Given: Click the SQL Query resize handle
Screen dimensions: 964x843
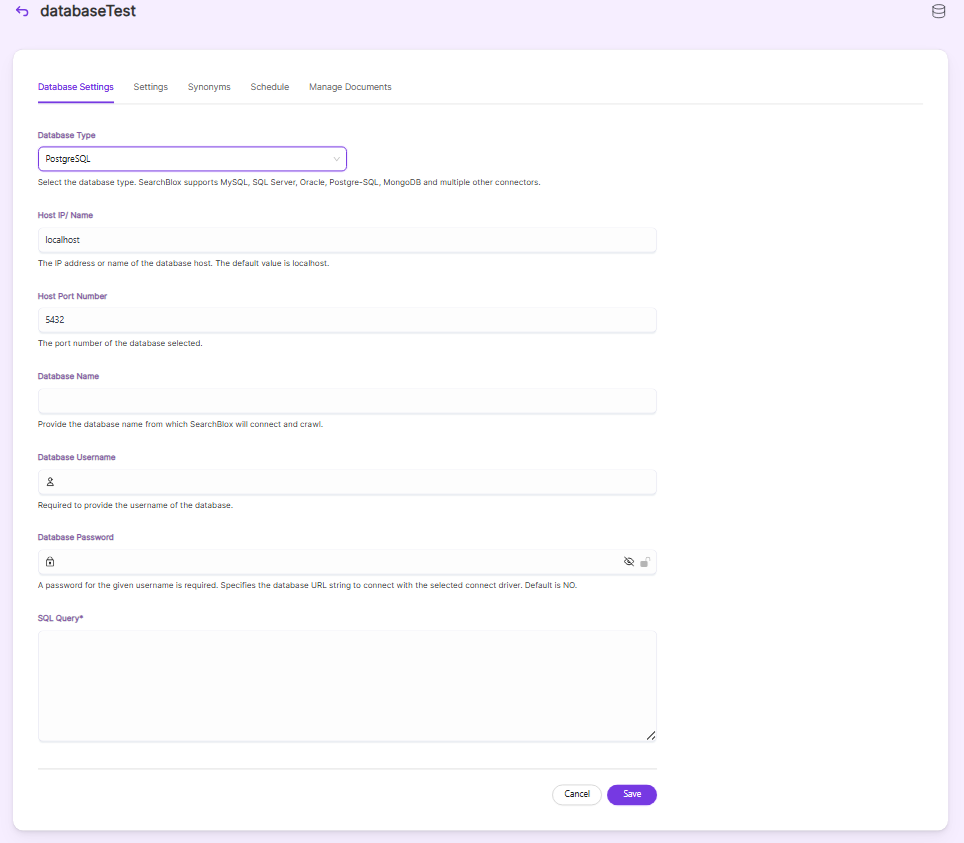Looking at the screenshot, I should pyautogui.click(x=650, y=735).
